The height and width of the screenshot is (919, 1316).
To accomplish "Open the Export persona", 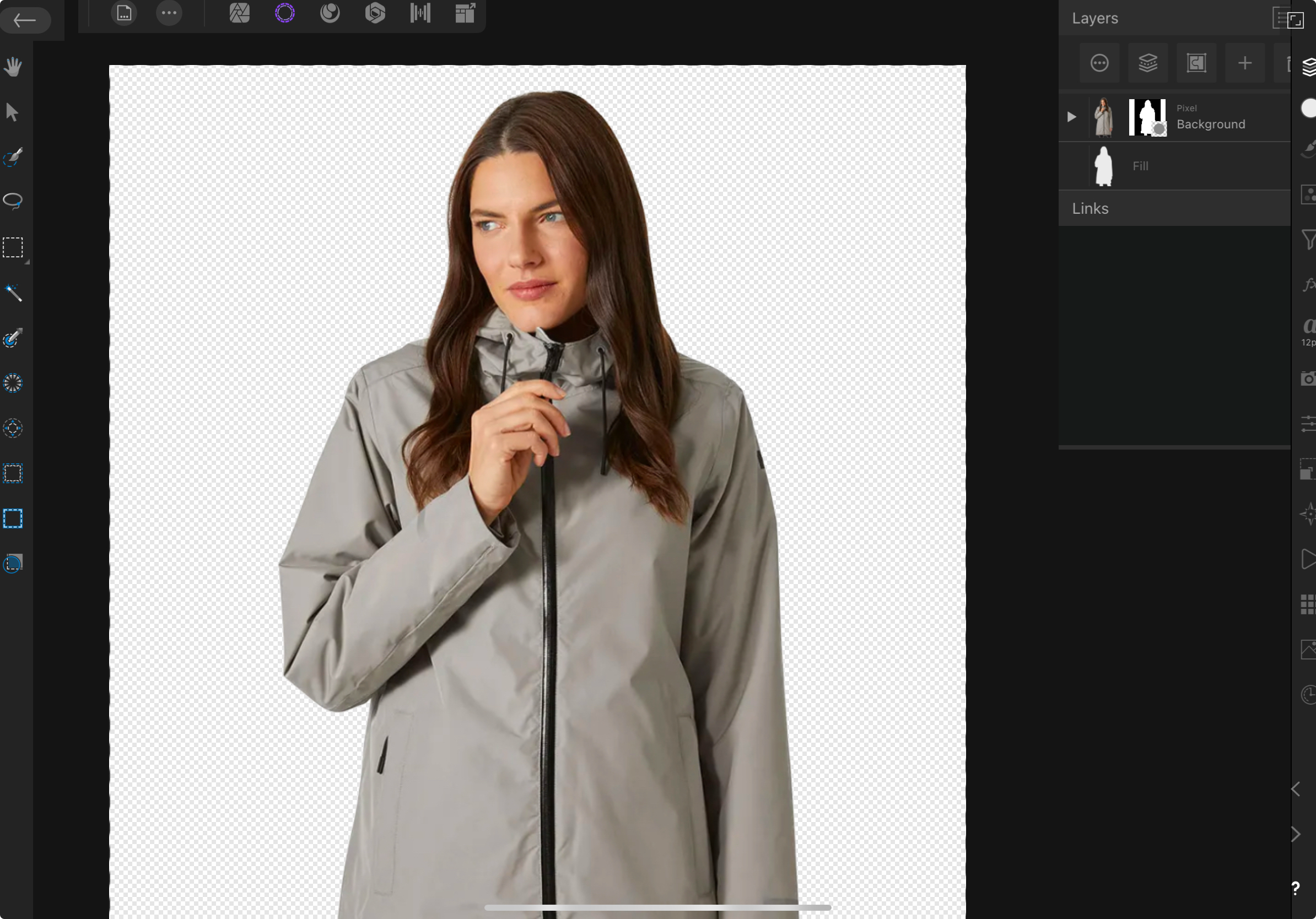I will [465, 13].
